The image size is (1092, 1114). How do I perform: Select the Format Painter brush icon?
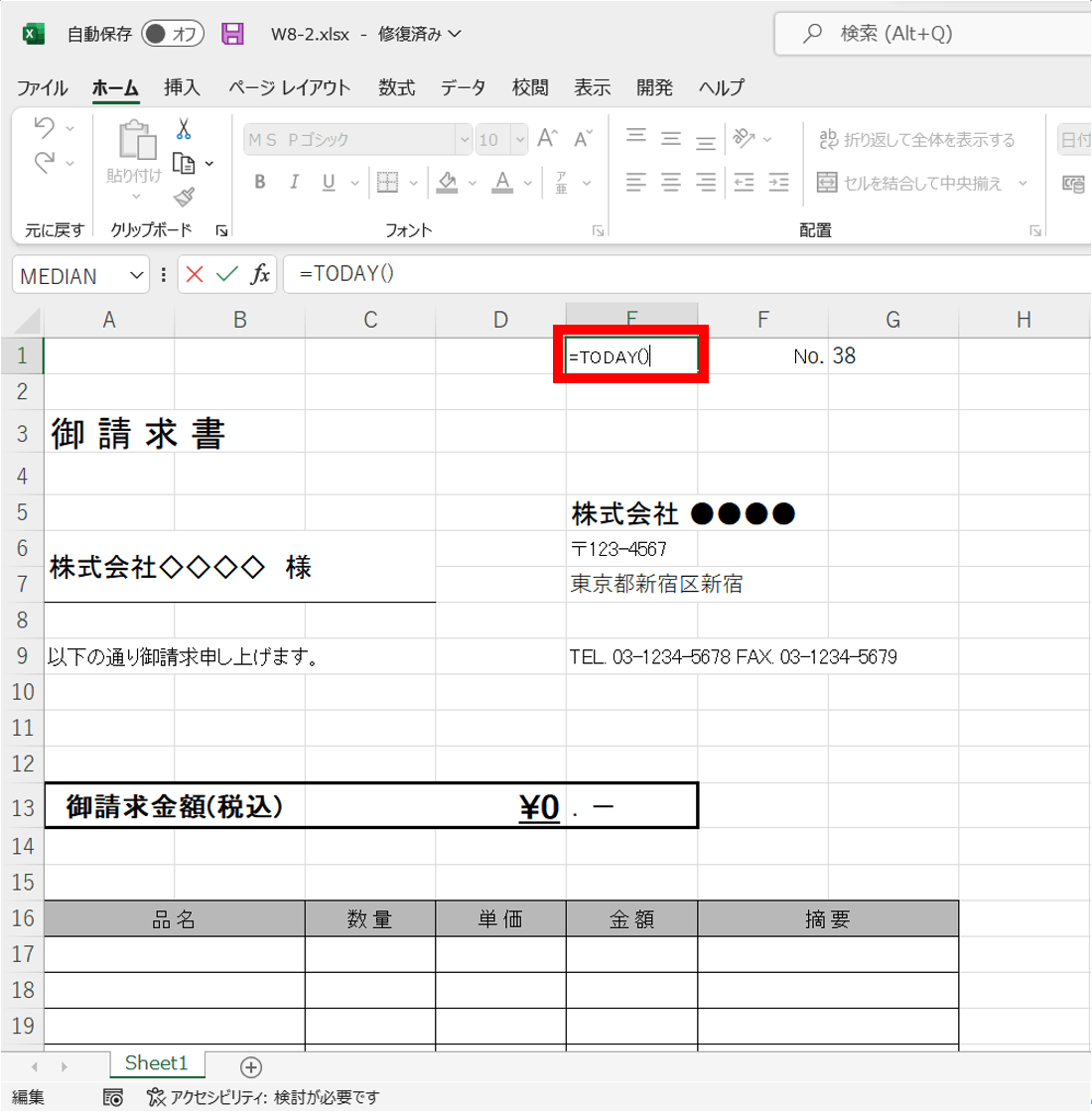point(184,197)
